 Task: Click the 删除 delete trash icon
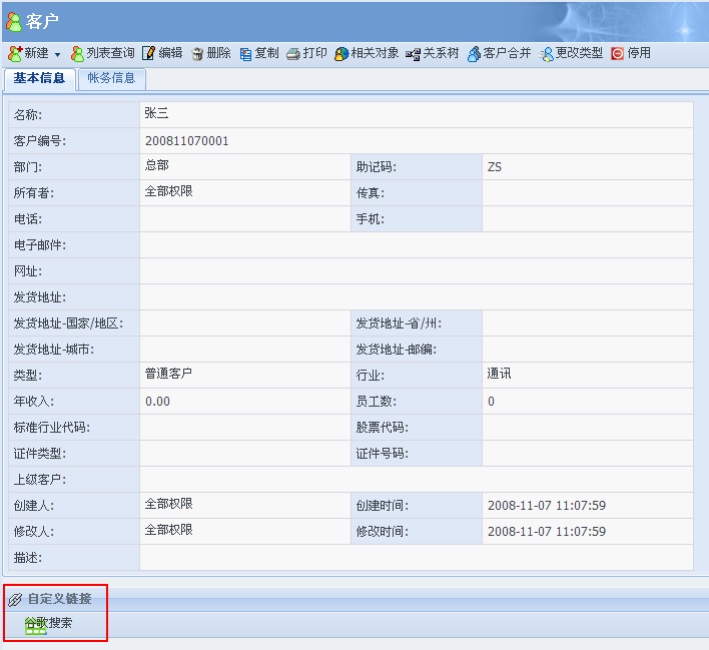(x=198, y=54)
